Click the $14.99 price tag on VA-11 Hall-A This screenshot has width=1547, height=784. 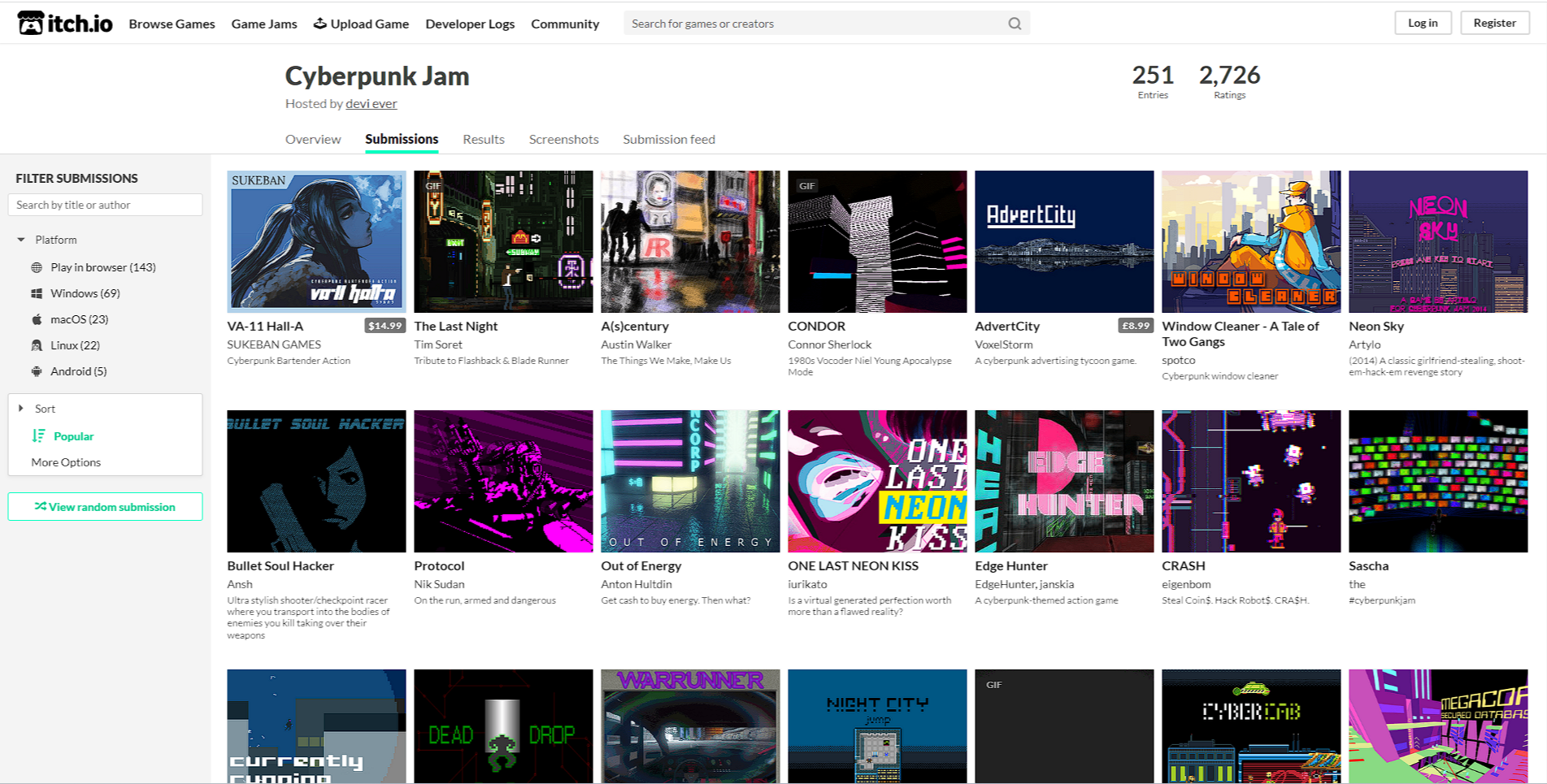coord(385,326)
